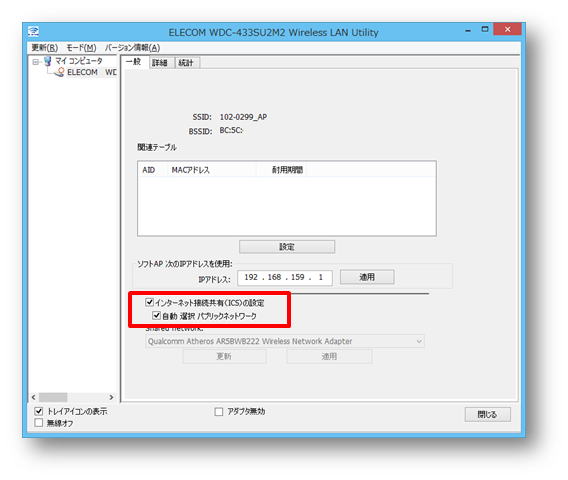Click the 設定 button below the table
Screen dimensions: 568x480
[x=287, y=247]
